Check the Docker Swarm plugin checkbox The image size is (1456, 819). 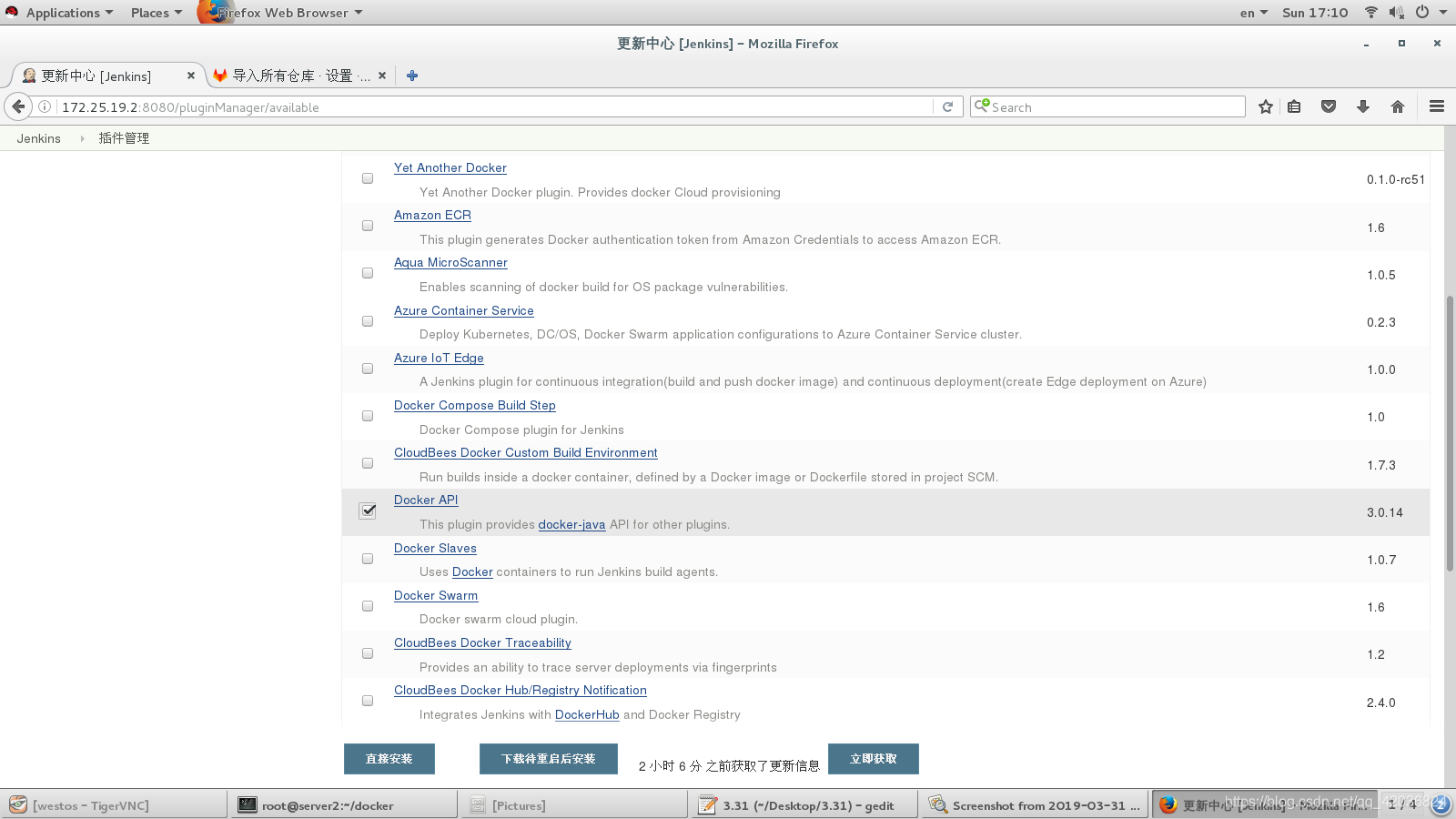coord(368,606)
